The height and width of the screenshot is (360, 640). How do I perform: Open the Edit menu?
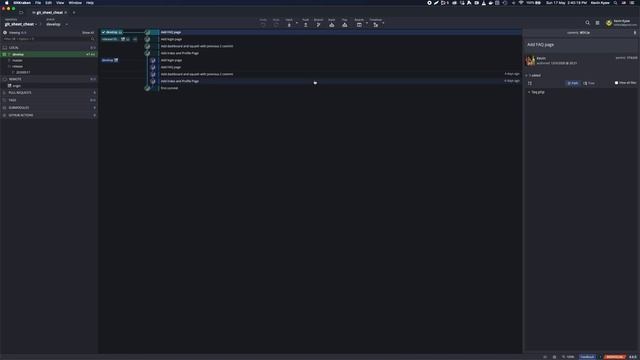[x=49, y=3]
